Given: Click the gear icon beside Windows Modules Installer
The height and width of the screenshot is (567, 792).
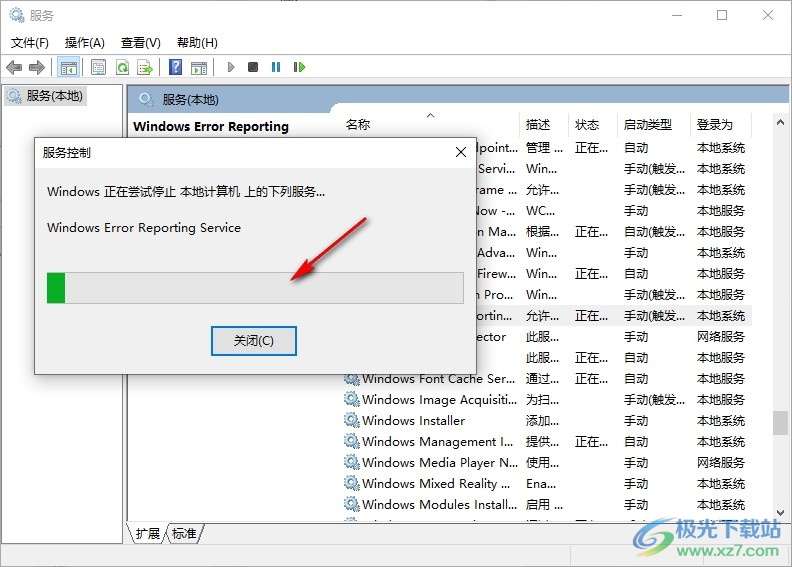Looking at the screenshot, I should pyautogui.click(x=352, y=504).
